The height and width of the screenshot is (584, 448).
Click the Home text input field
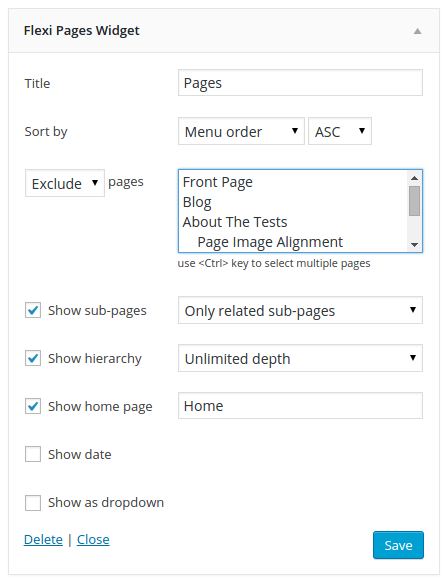point(300,406)
